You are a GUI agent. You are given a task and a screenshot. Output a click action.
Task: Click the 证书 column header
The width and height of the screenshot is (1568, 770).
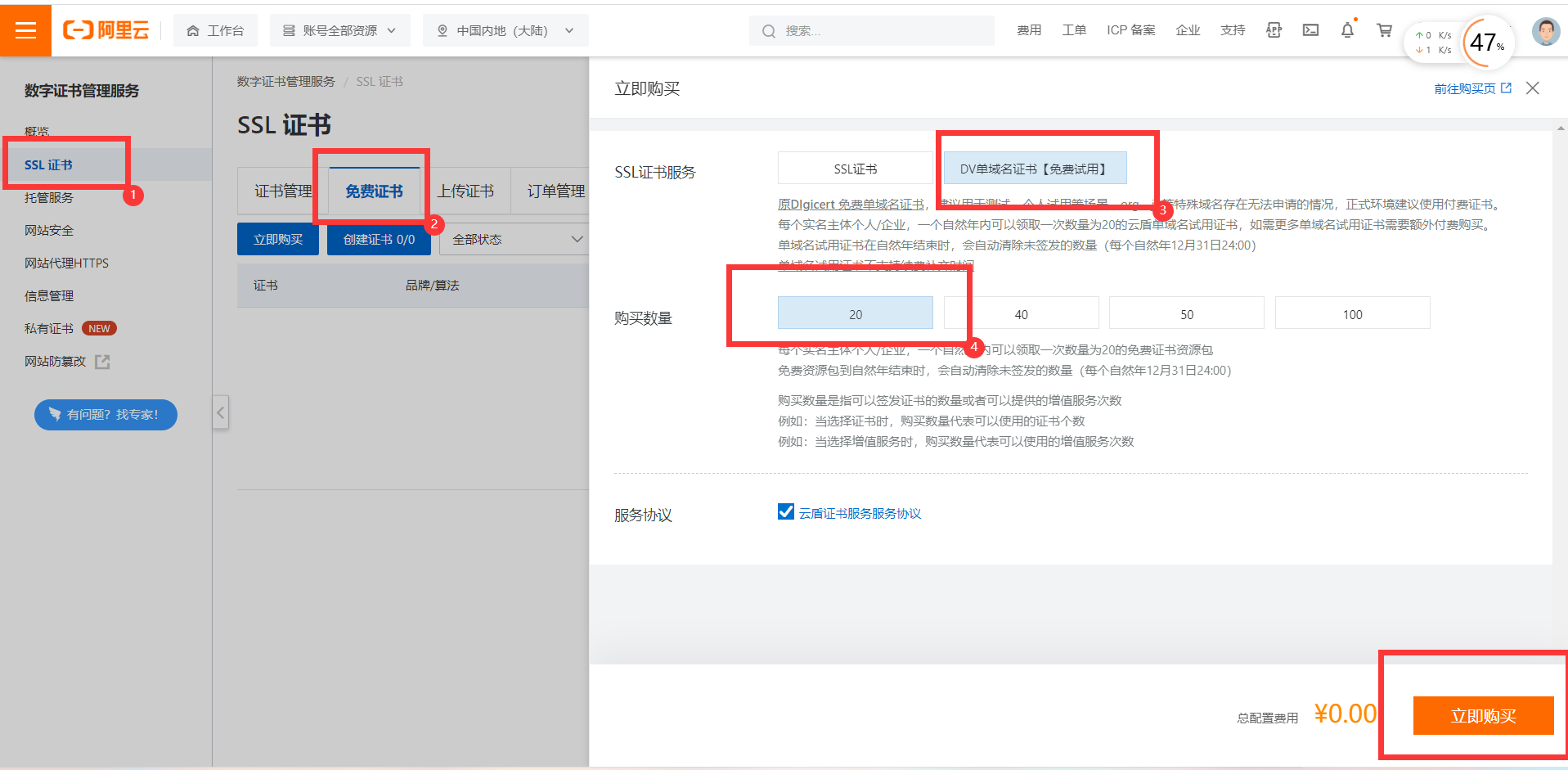pyautogui.click(x=266, y=285)
